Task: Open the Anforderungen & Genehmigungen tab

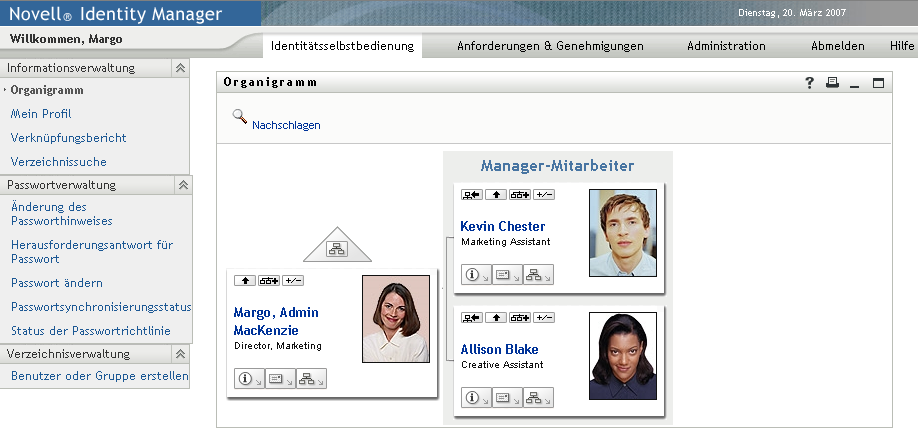Action: coord(550,46)
